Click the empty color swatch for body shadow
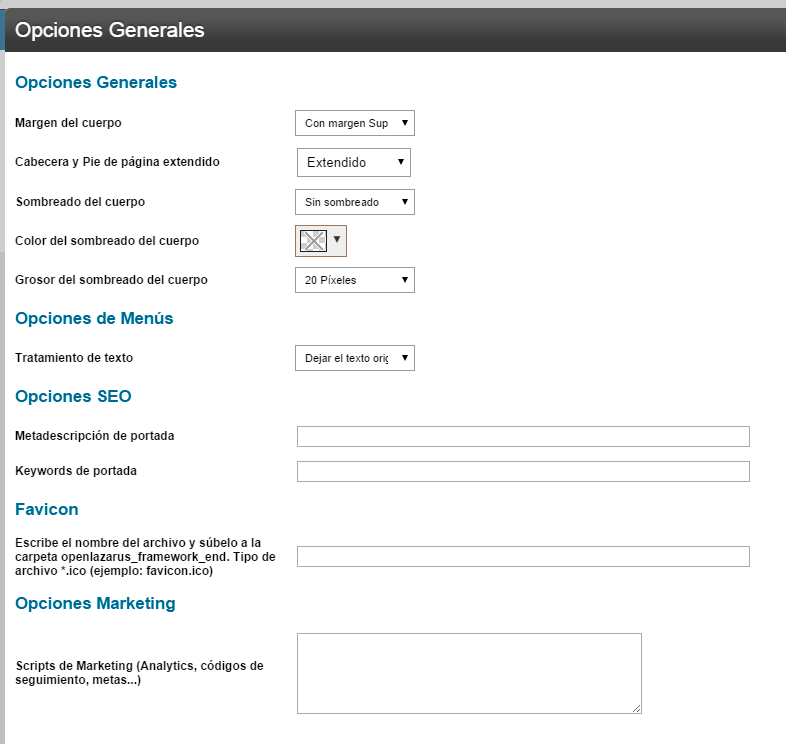 pyautogui.click(x=313, y=241)
